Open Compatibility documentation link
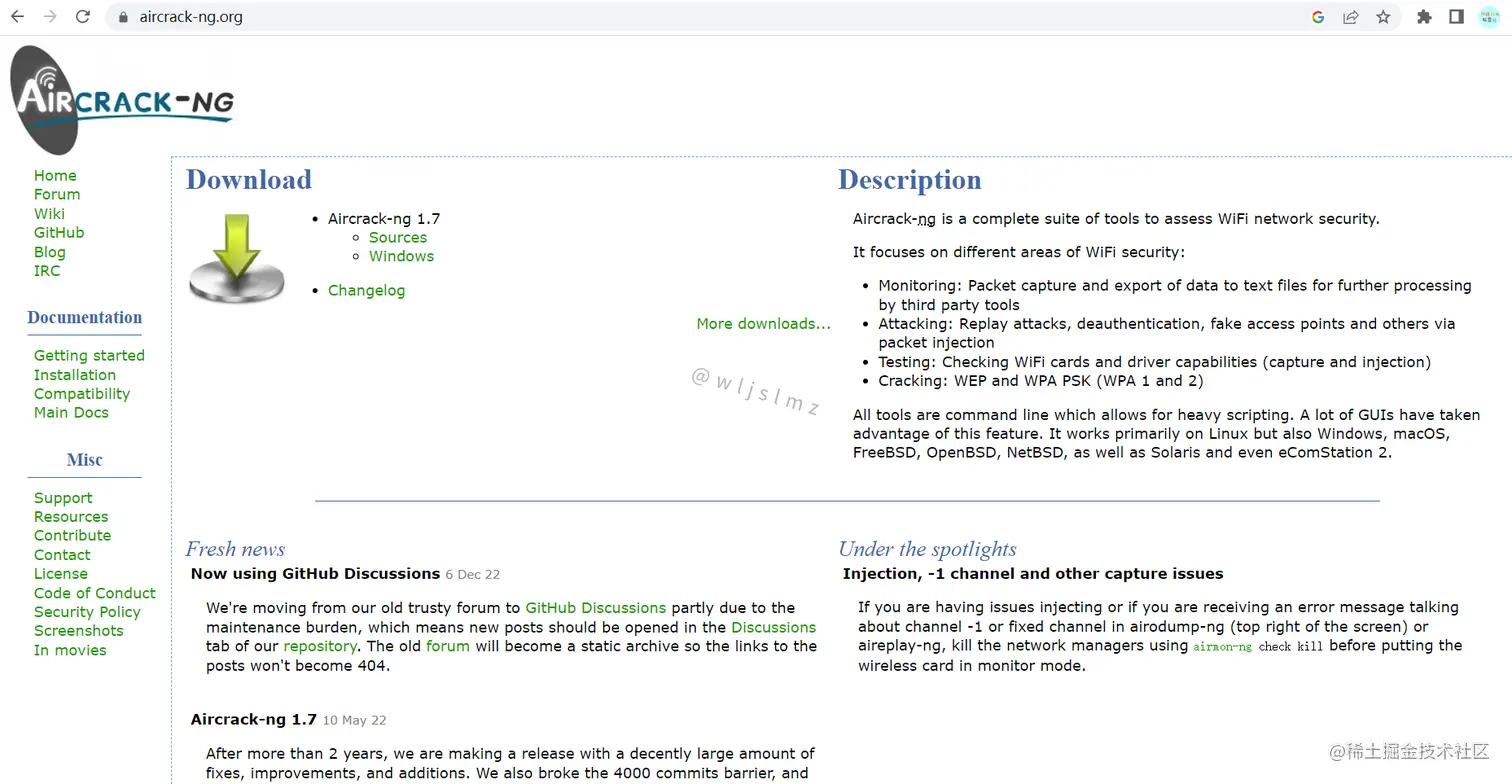 pyautogui.click(x=82, y=394)
